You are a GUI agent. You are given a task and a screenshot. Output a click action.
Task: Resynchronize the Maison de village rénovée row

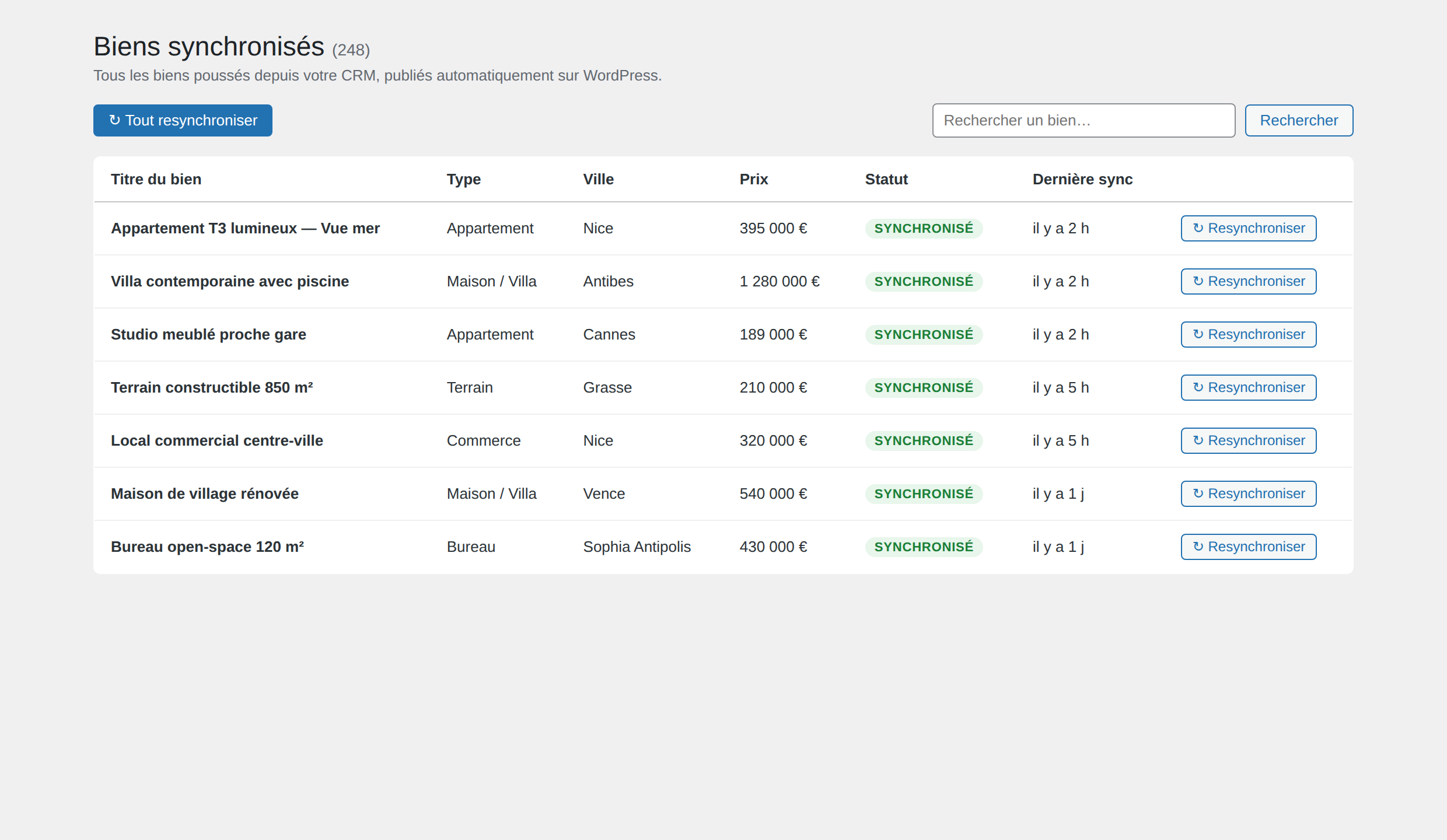pyautogui.click(x=1249, y=494)
